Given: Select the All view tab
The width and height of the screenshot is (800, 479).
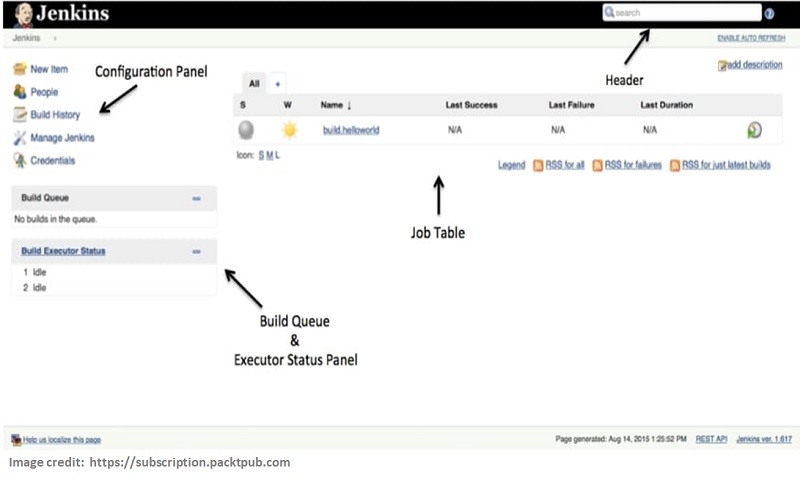Looking at the screenshot, I should point(254,84).
